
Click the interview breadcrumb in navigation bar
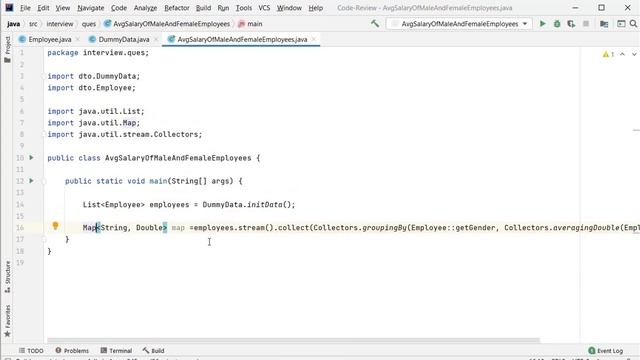(x=60, y=24)
